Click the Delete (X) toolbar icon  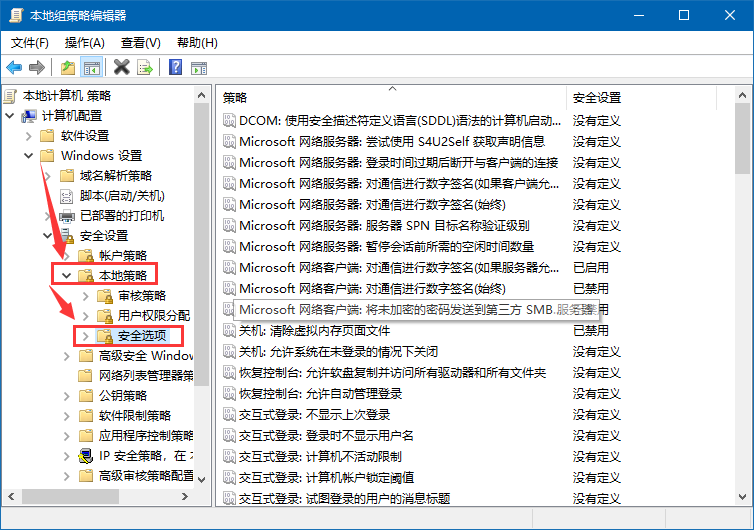(121, 67)
